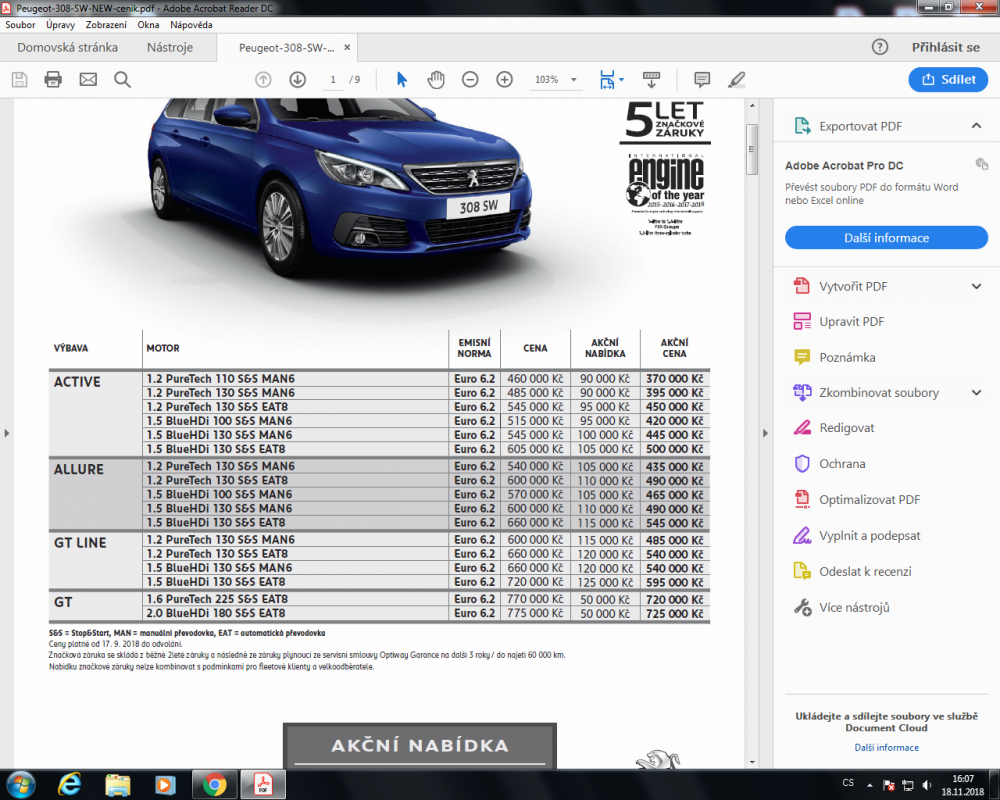Image resolution: width=1000 pixels, height=800 pixels.
Task: Click the AKČNÍ NABÍDKA banner
Action: [420, 745]
